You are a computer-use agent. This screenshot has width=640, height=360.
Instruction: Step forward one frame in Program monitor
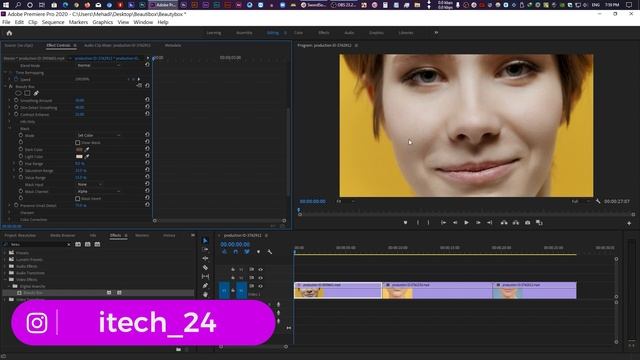point(478,223)
